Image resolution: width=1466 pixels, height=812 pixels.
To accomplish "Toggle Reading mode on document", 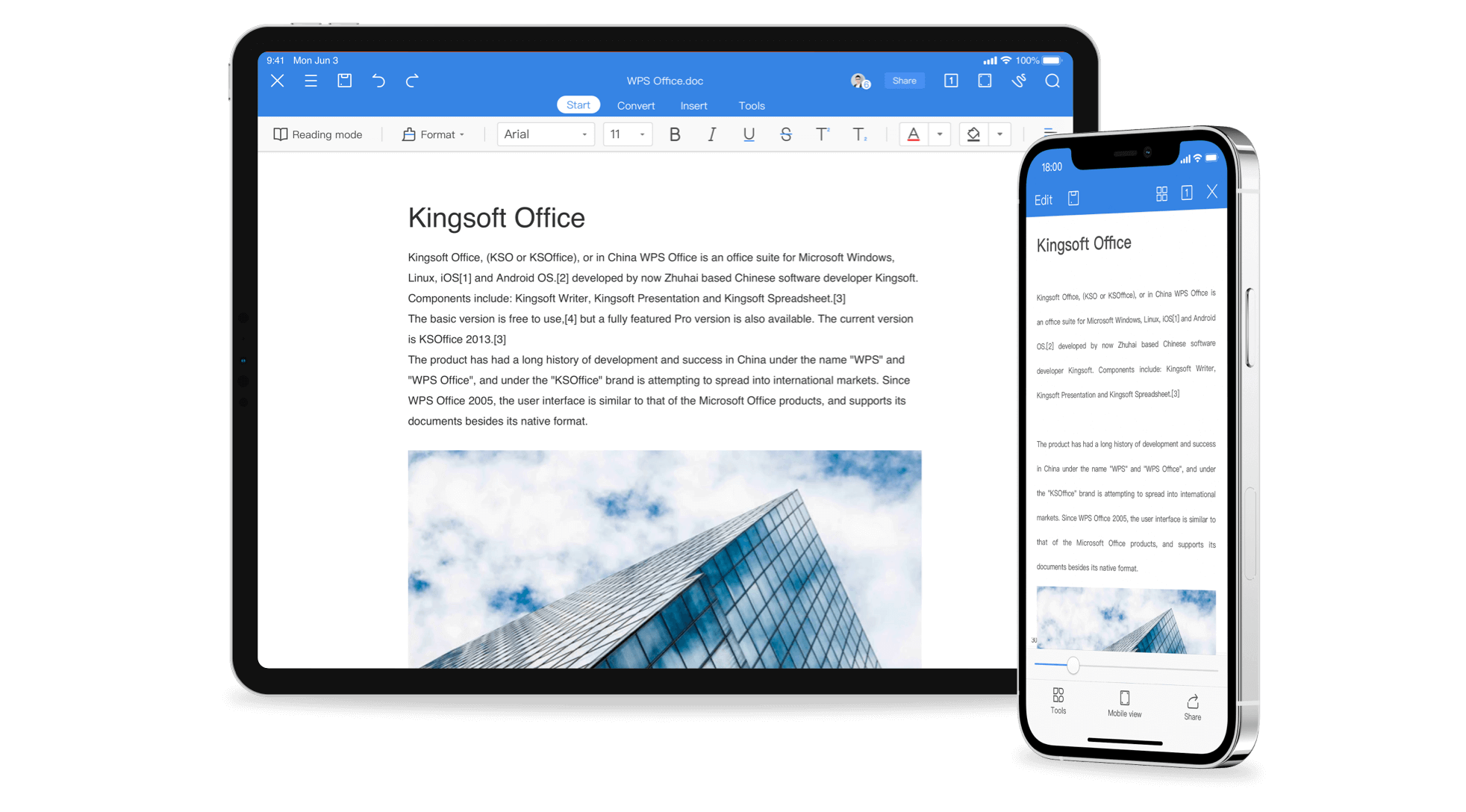I will click(319, 133).
